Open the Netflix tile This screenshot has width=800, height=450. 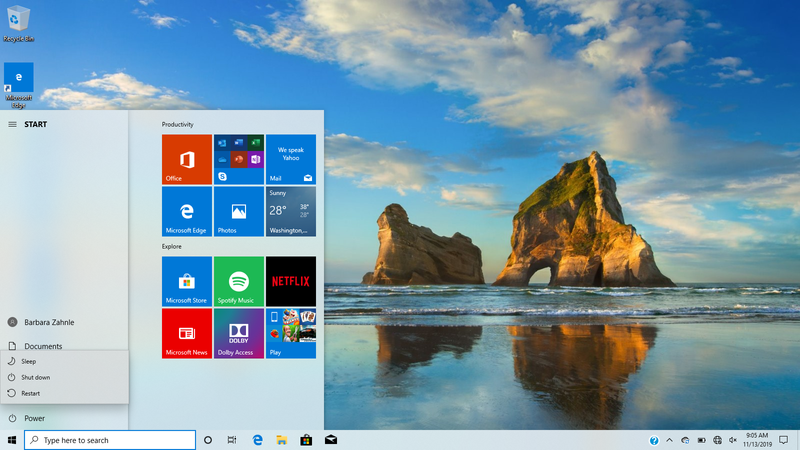click(291, 281)
